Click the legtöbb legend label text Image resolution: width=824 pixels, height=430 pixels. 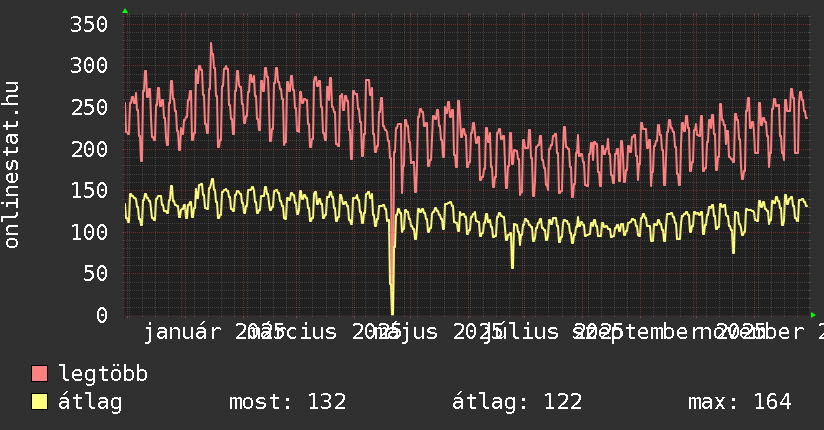tap(103, 375)
